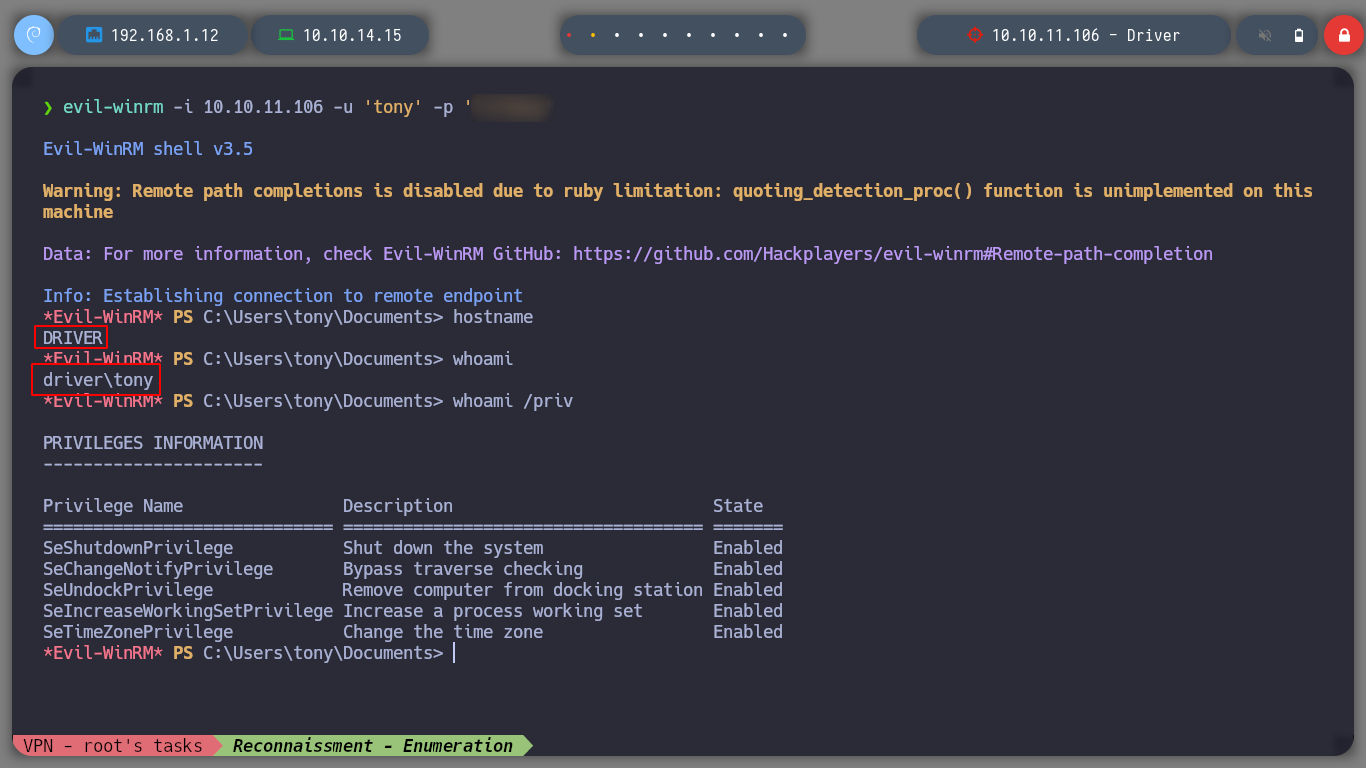Switch to the sixth workspace dot
Screen dimensions: 1366x768
coord(689,35)
